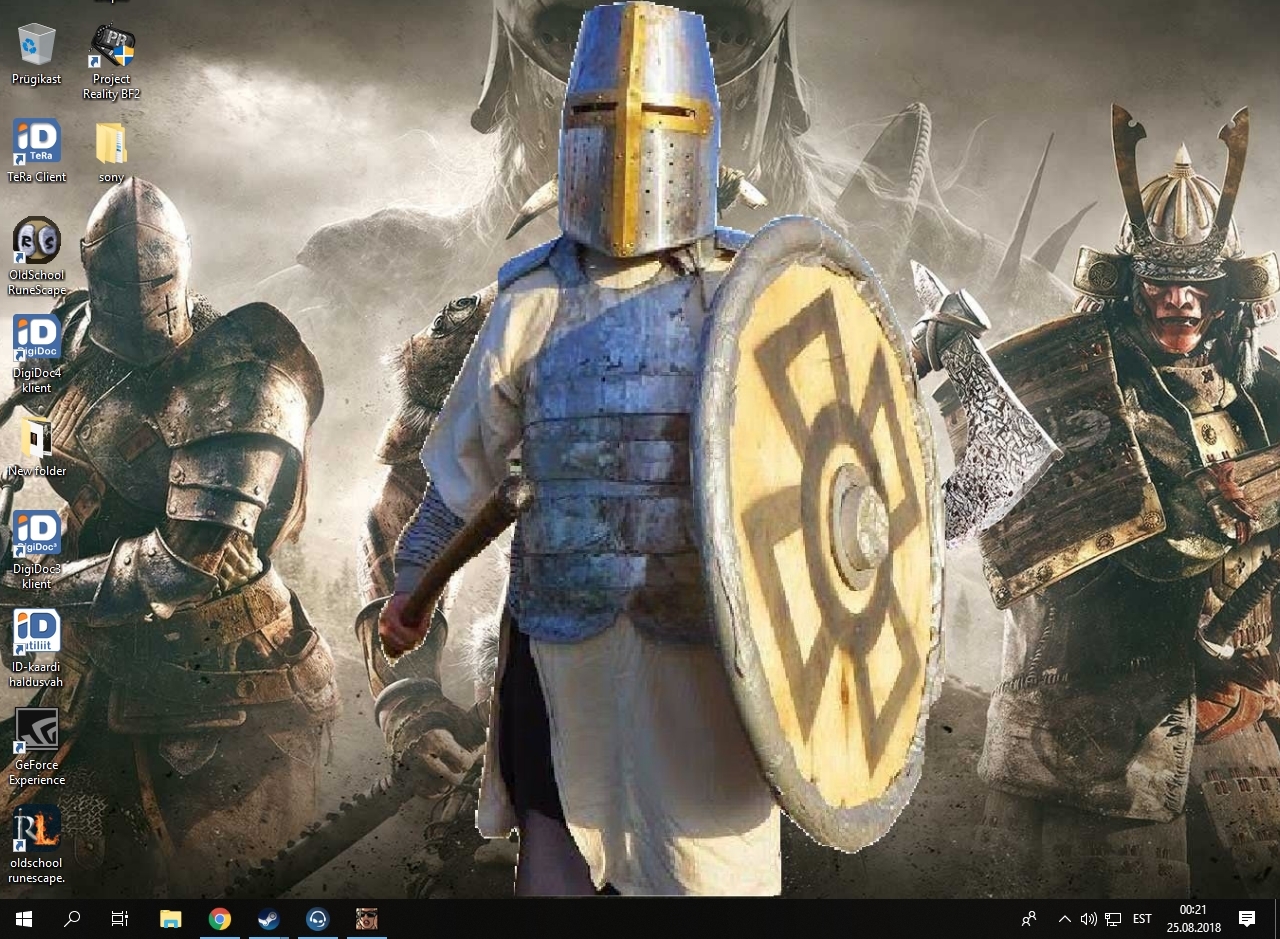Viewport: 1280px width, 939px height.
Task: Select the ID-kaardi haldusvahend utility shortcut
Action: 37,649
